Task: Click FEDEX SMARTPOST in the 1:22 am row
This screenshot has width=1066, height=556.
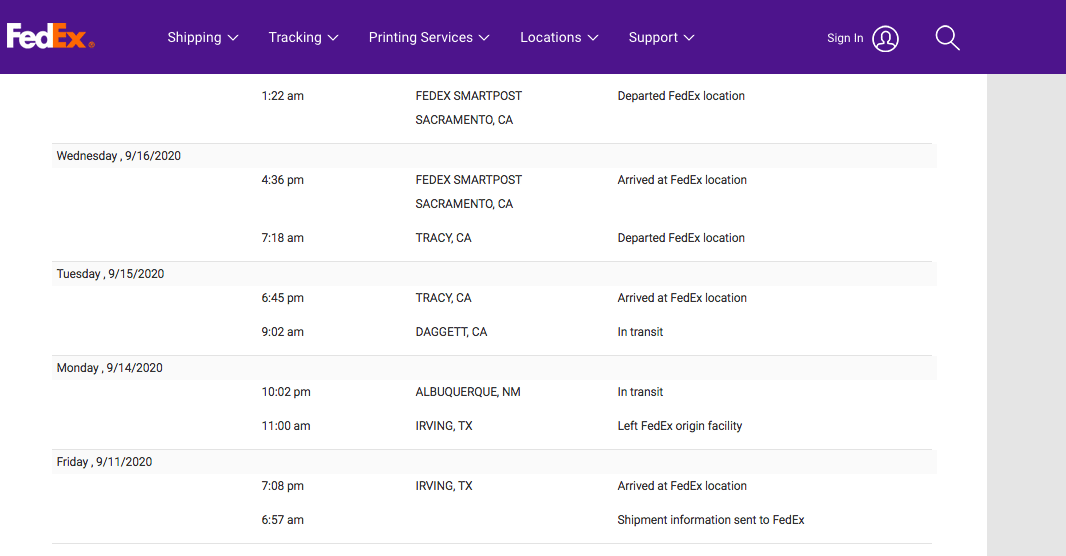Action: (x=469, y=96)
